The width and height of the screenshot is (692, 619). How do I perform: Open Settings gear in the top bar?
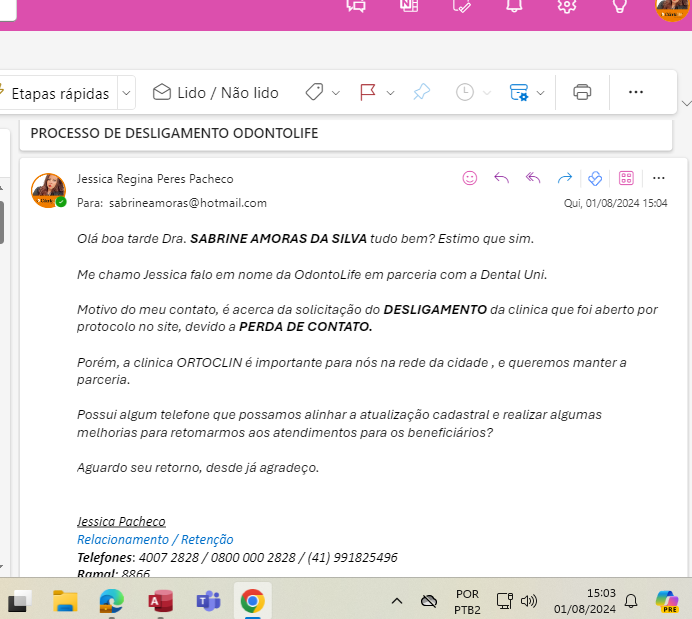point(567,5)
